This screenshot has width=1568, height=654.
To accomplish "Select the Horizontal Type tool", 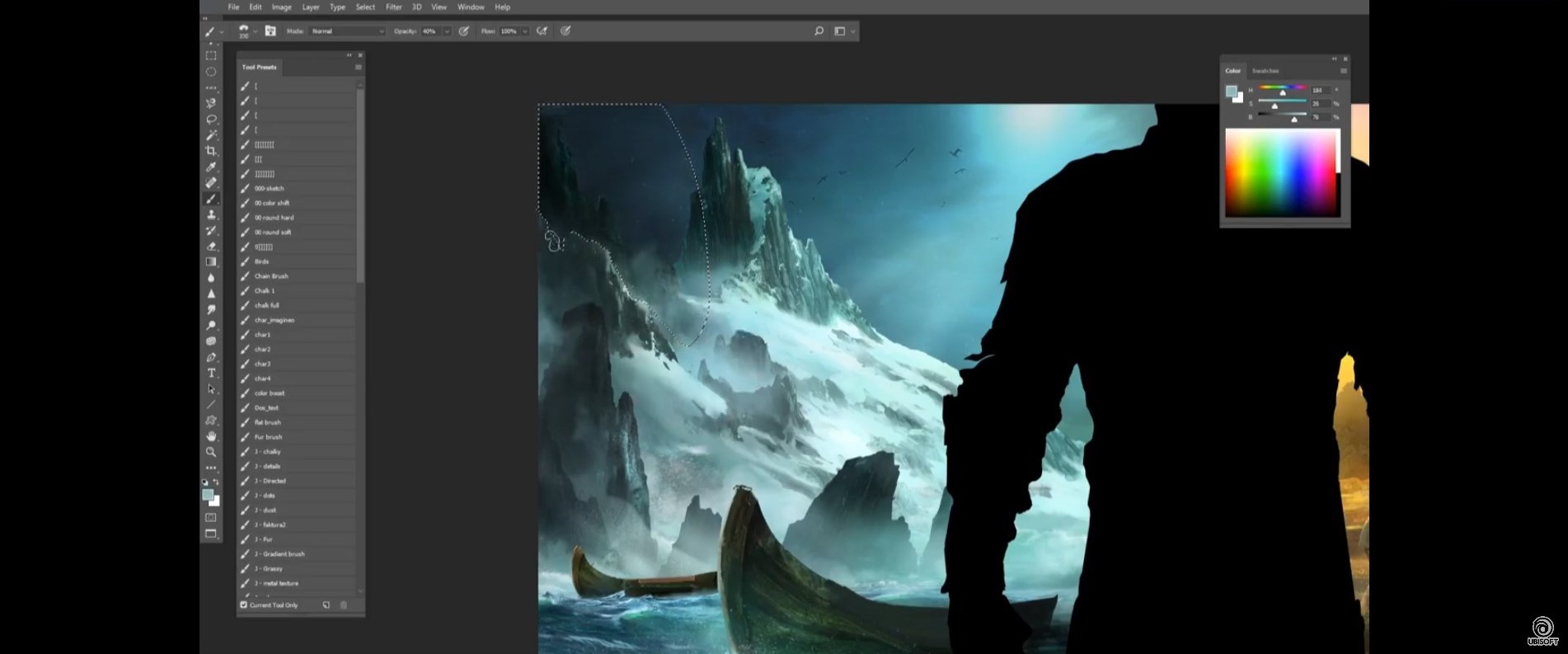I will pos(211,373).
